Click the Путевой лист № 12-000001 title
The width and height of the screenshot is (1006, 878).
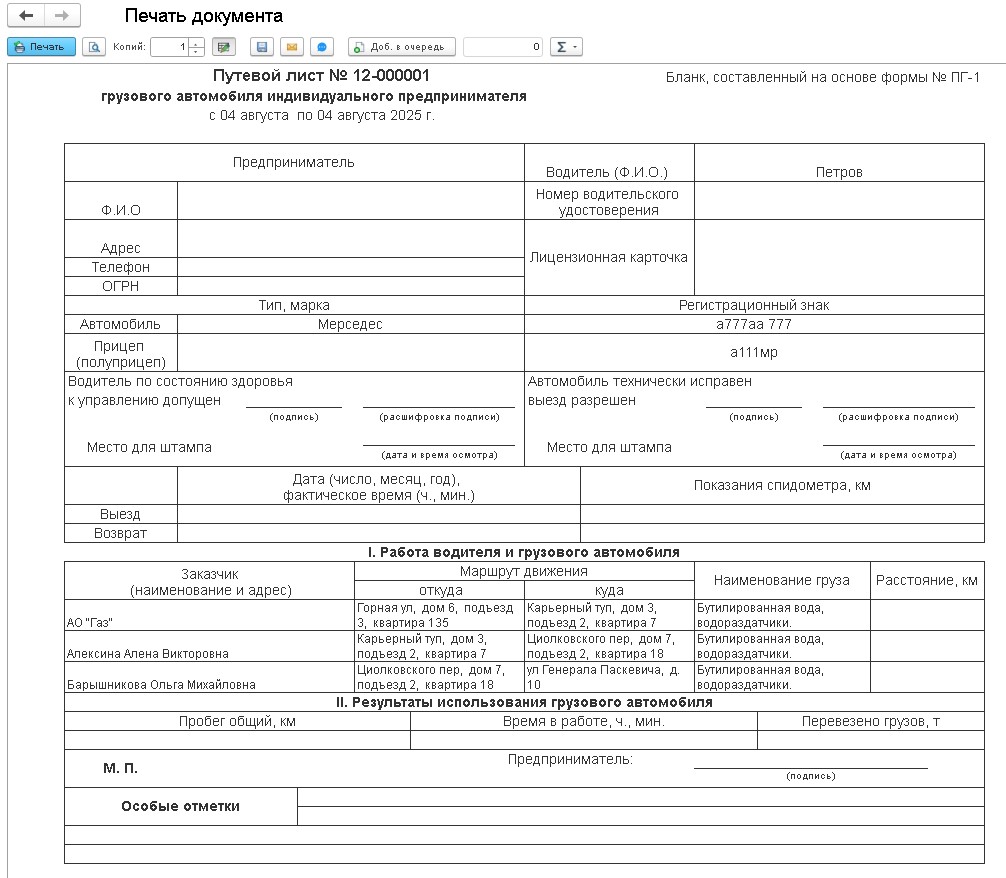pos(322,76)
